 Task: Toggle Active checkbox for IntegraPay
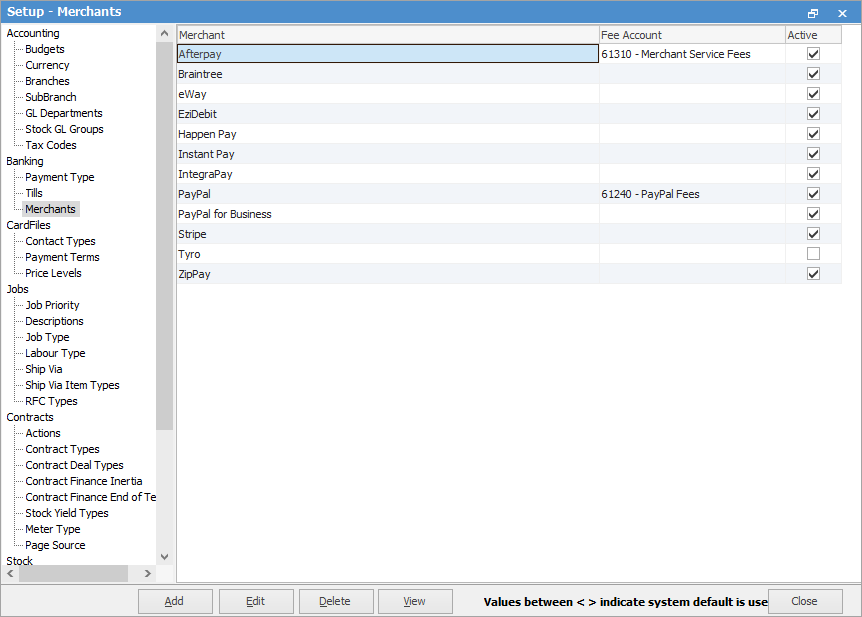813,174
